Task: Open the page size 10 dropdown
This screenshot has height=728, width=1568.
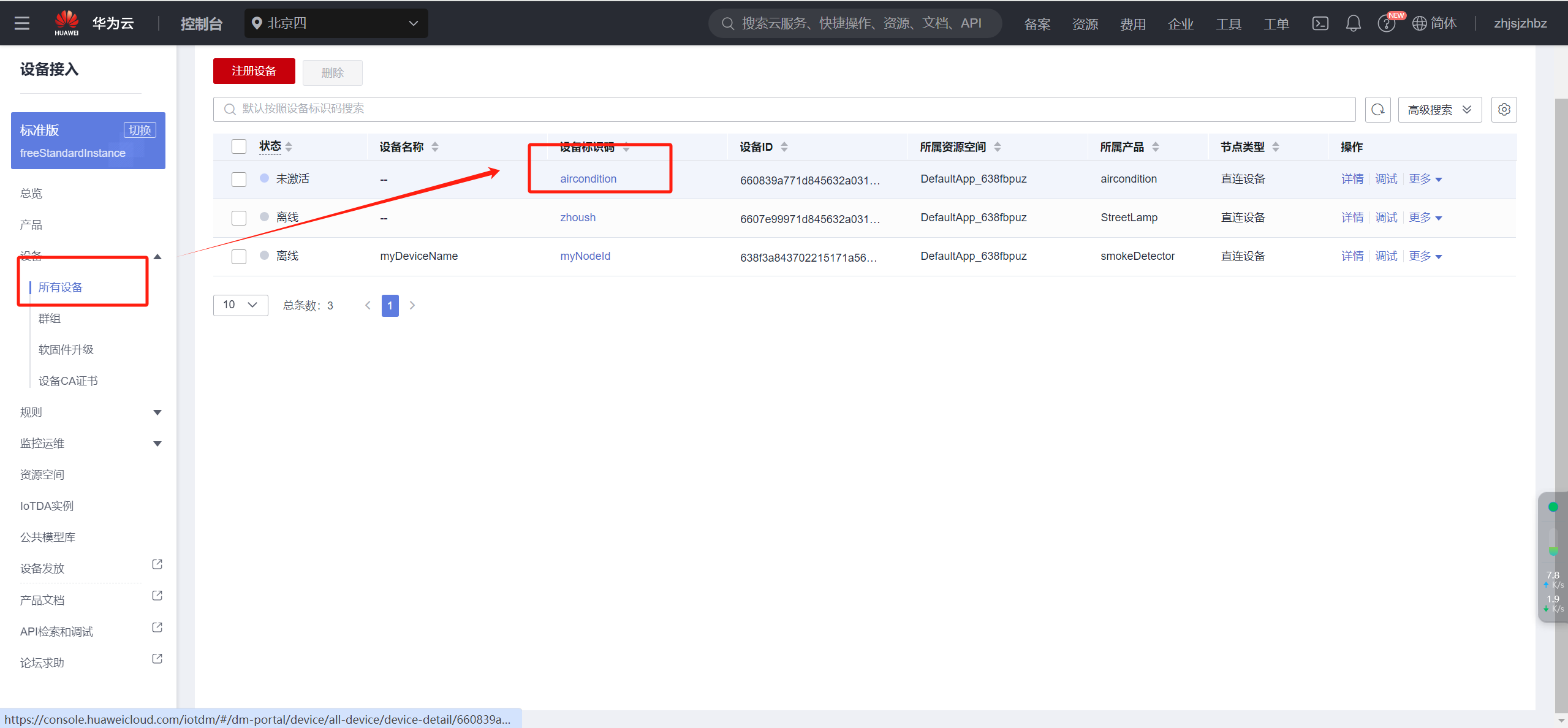Action: [x=240, y=305]
